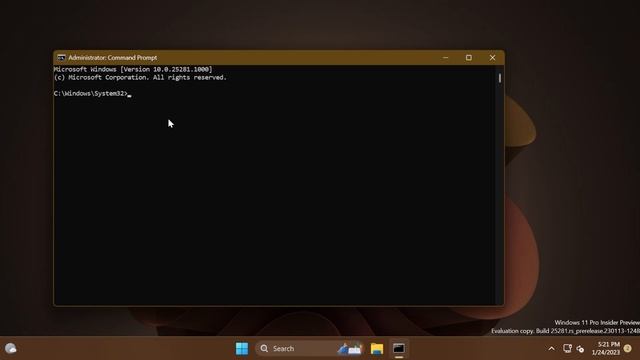Image resolution: width=640 pixels, height=360 pixels.
Task: Close the Administrator Command Prompt window
Action: pos(492,58)
